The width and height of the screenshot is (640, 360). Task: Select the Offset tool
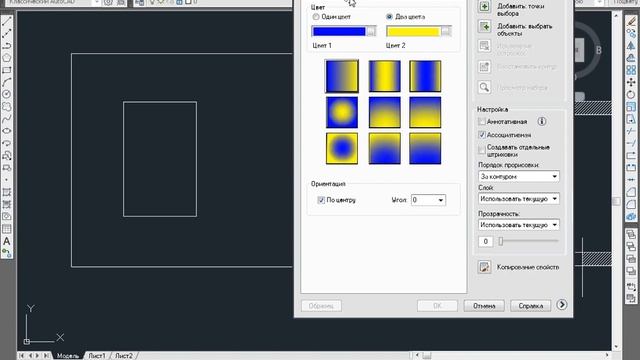pos(631,58)
